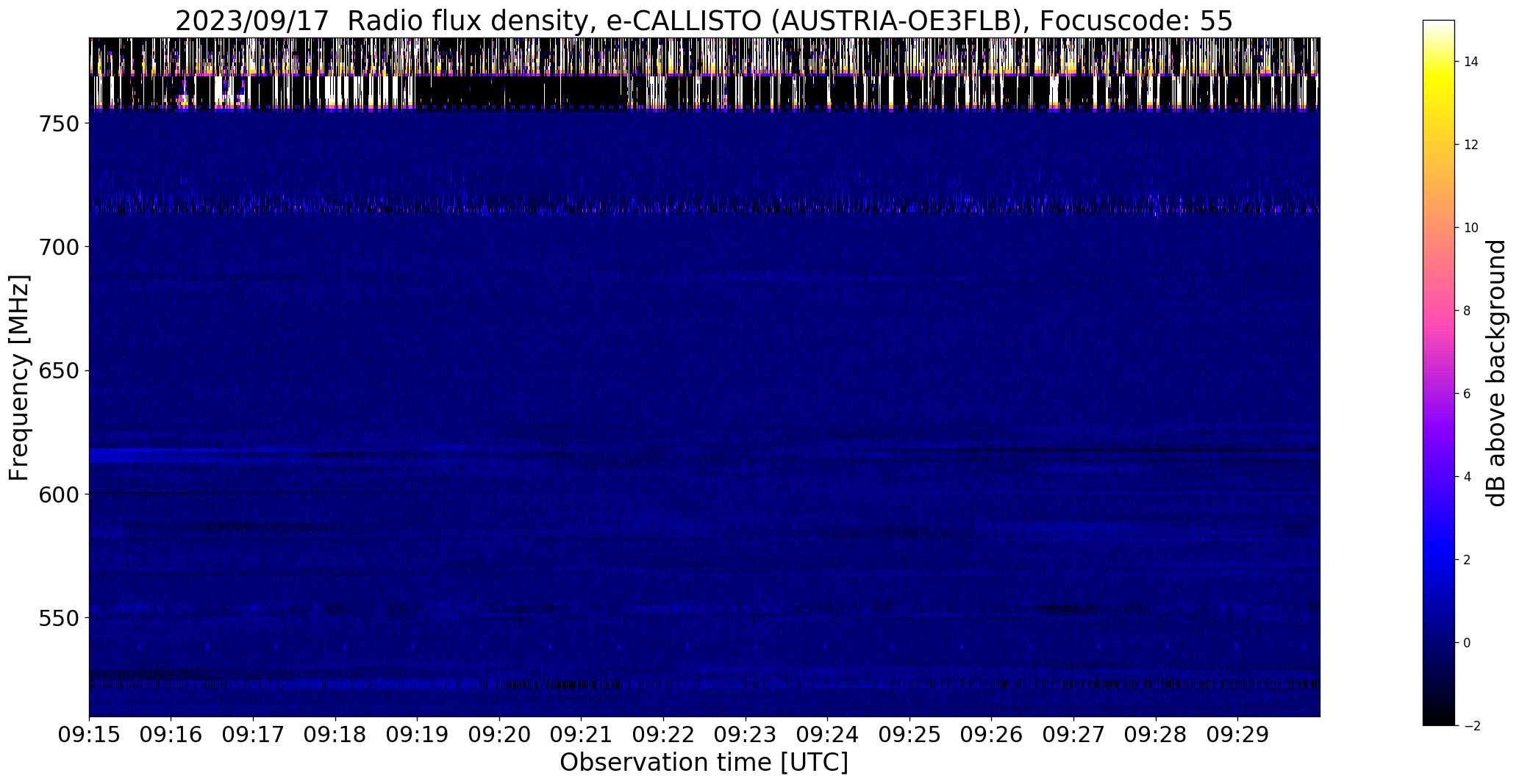
Task: Click the 09:15 time tick label
Action: [89, 736]
